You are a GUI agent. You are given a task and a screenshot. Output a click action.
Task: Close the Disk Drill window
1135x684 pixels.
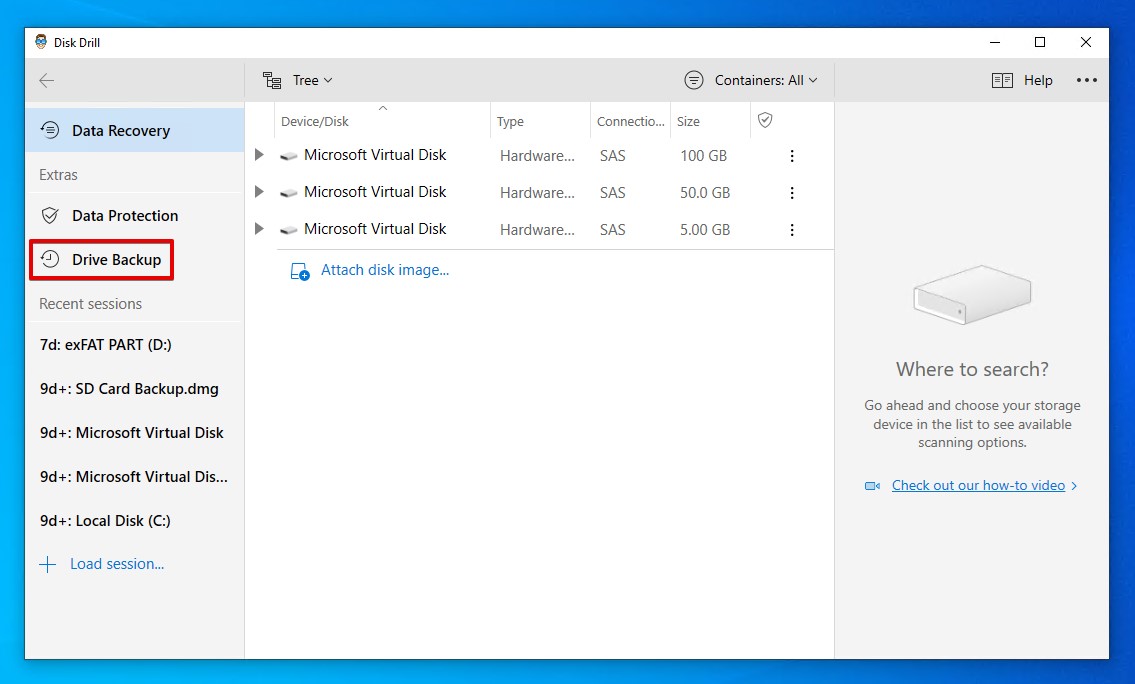pos(1086,42)
